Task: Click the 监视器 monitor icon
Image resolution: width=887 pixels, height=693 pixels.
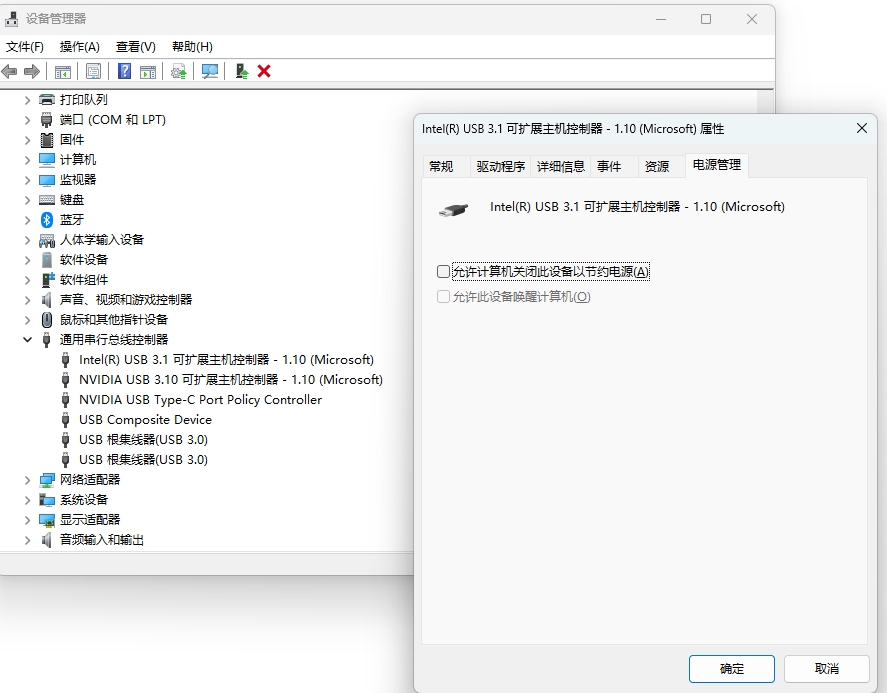Action: (x=47, y=180)
